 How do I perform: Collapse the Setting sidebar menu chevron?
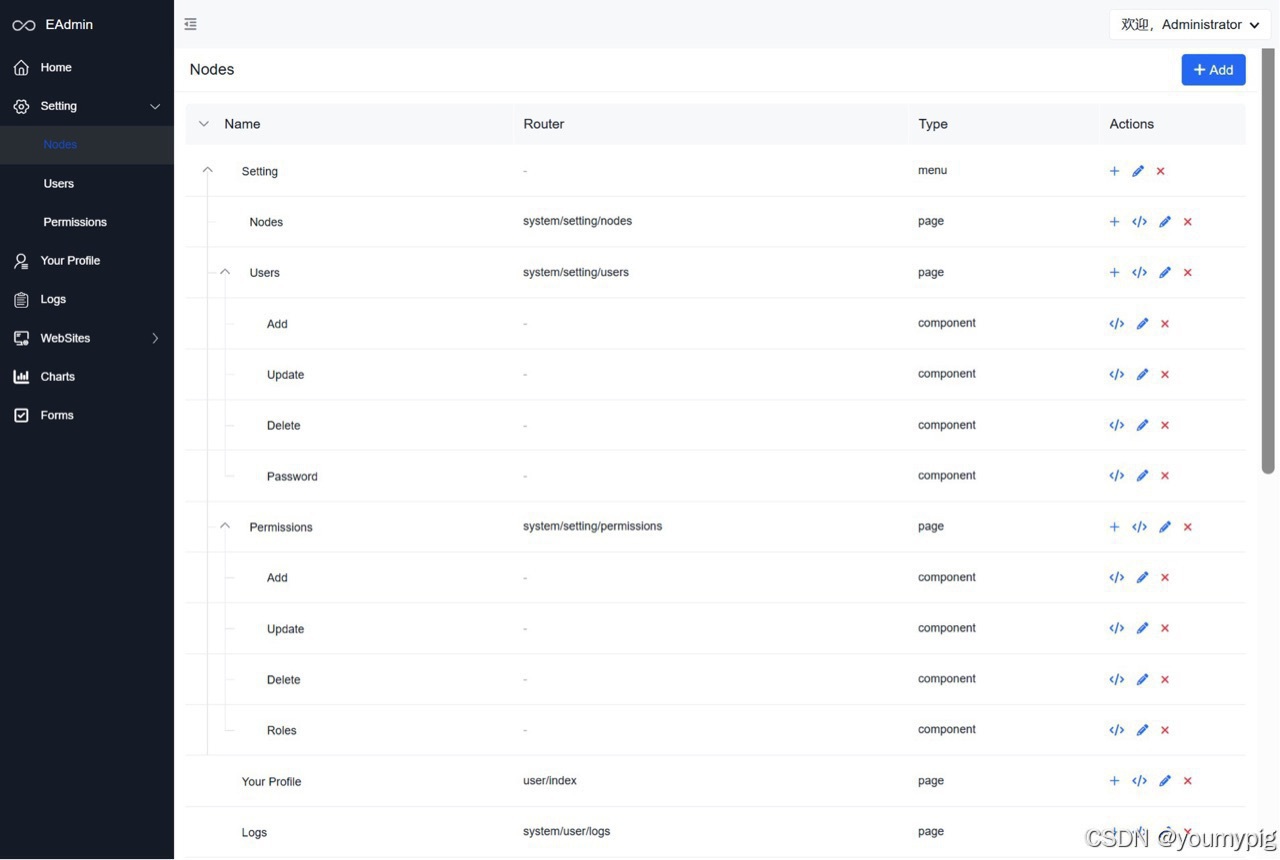(155, 106)
